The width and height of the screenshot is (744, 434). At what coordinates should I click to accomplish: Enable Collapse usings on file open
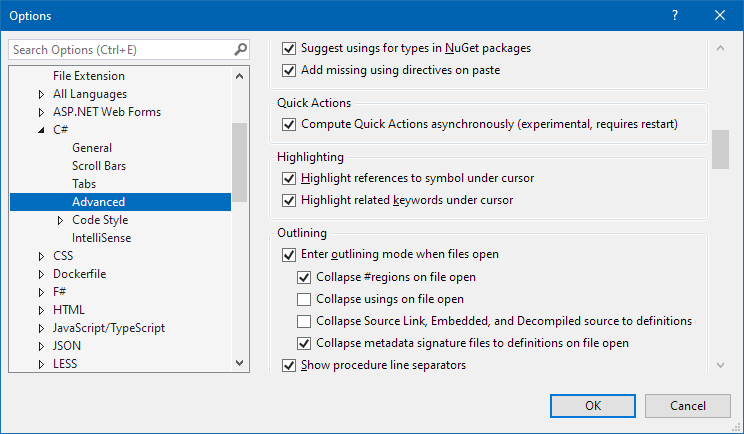[x=305, y=299]
